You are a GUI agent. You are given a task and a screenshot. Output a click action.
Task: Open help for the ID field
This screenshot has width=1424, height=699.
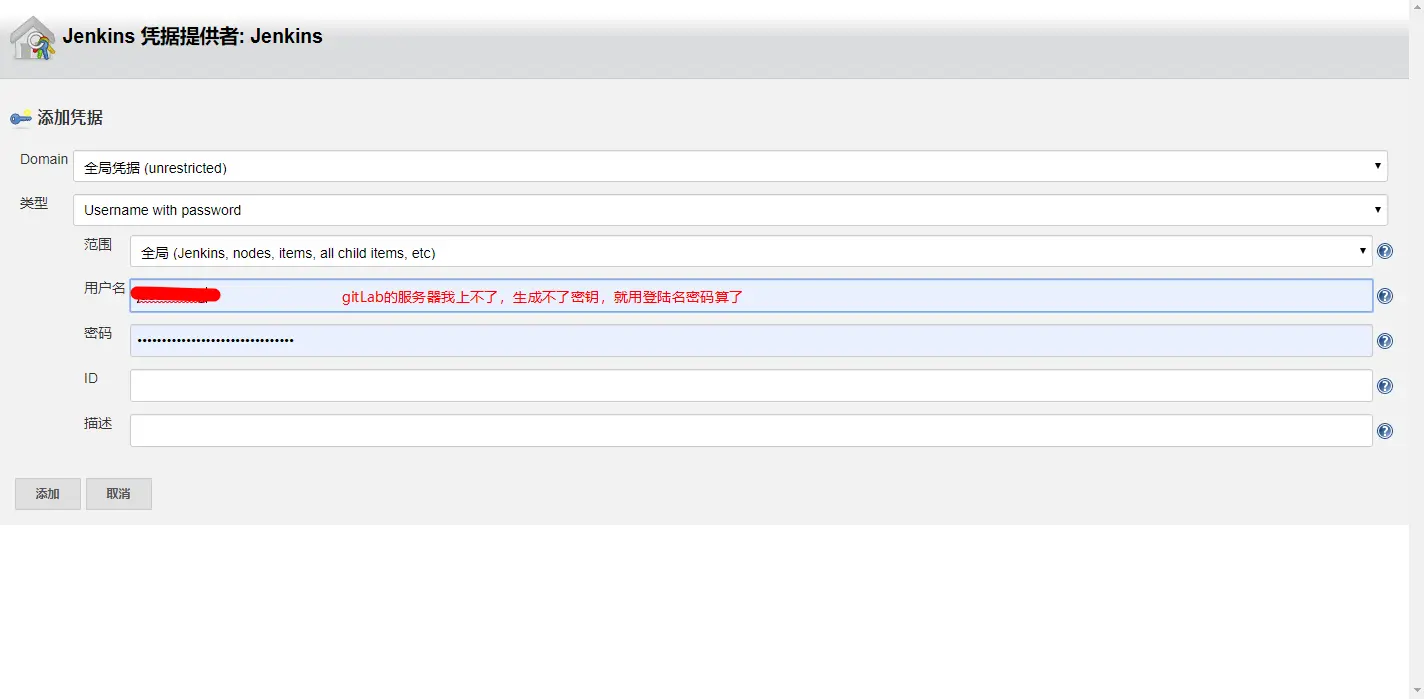[1385, 386]
